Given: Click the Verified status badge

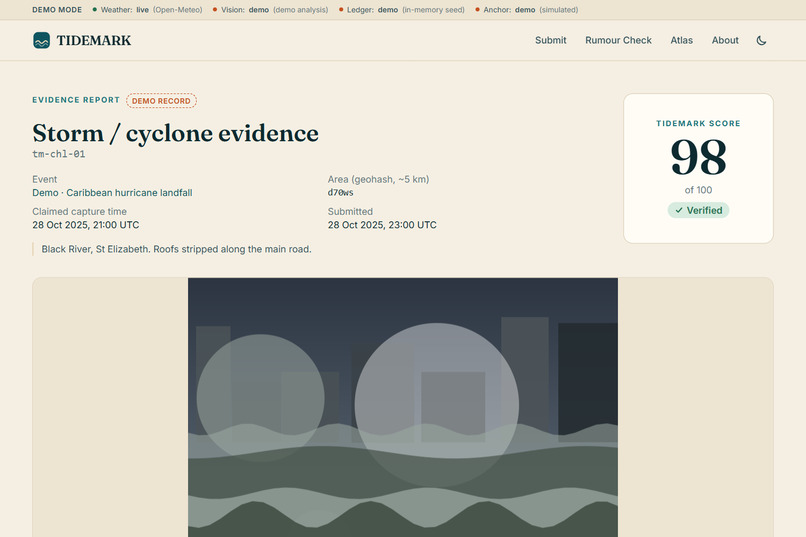Looking at the screenshot, I should (698, 210).
